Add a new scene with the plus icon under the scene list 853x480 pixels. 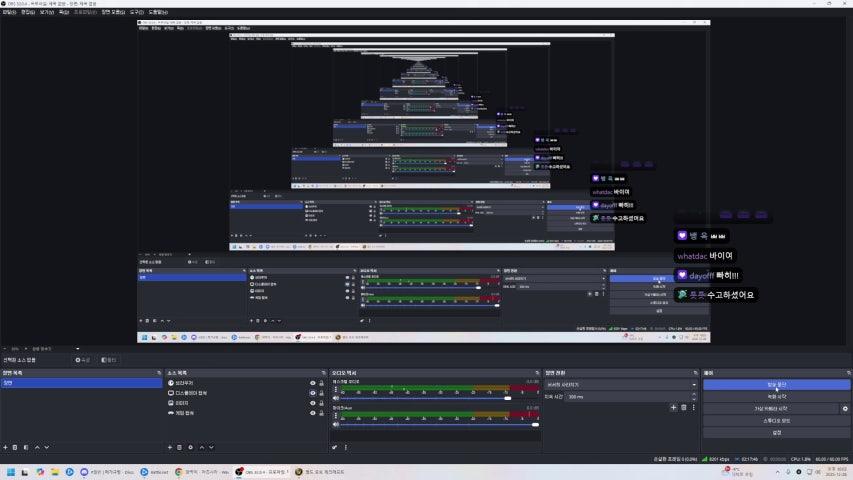tap(5, 447)
